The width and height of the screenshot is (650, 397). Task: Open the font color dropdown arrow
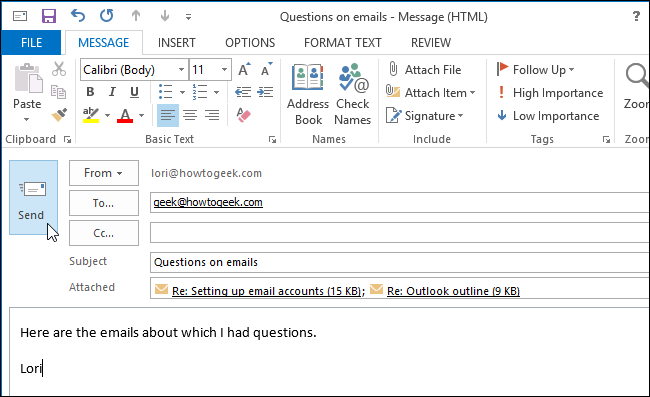141,115
